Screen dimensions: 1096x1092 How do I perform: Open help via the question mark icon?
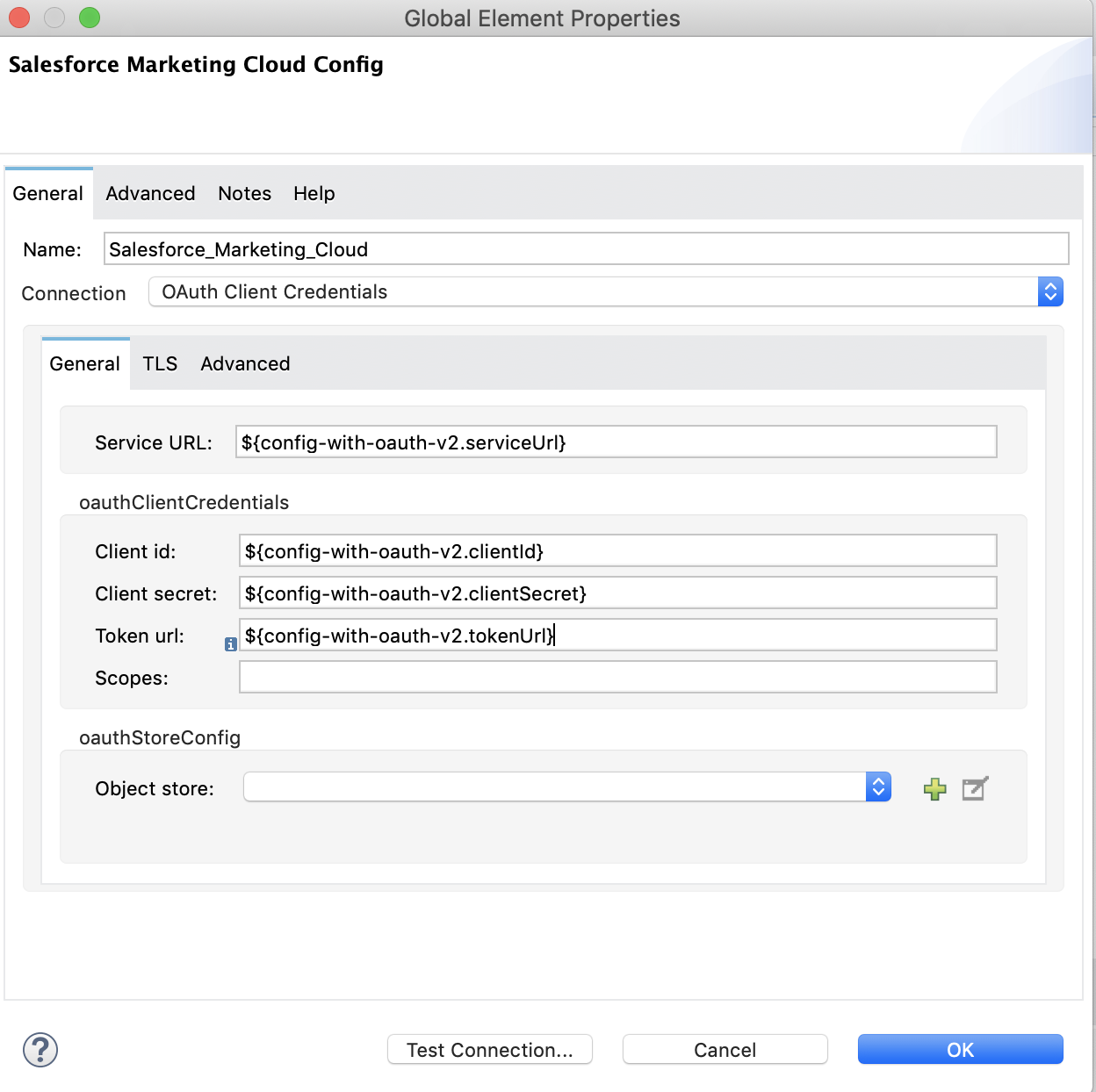[x=39, y=1049]
